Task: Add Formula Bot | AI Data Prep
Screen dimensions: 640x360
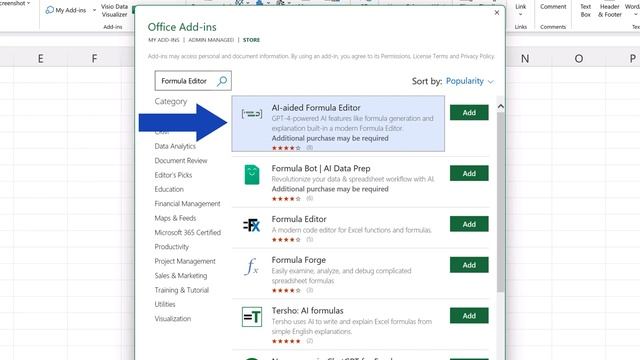Action: click(469, 173)
